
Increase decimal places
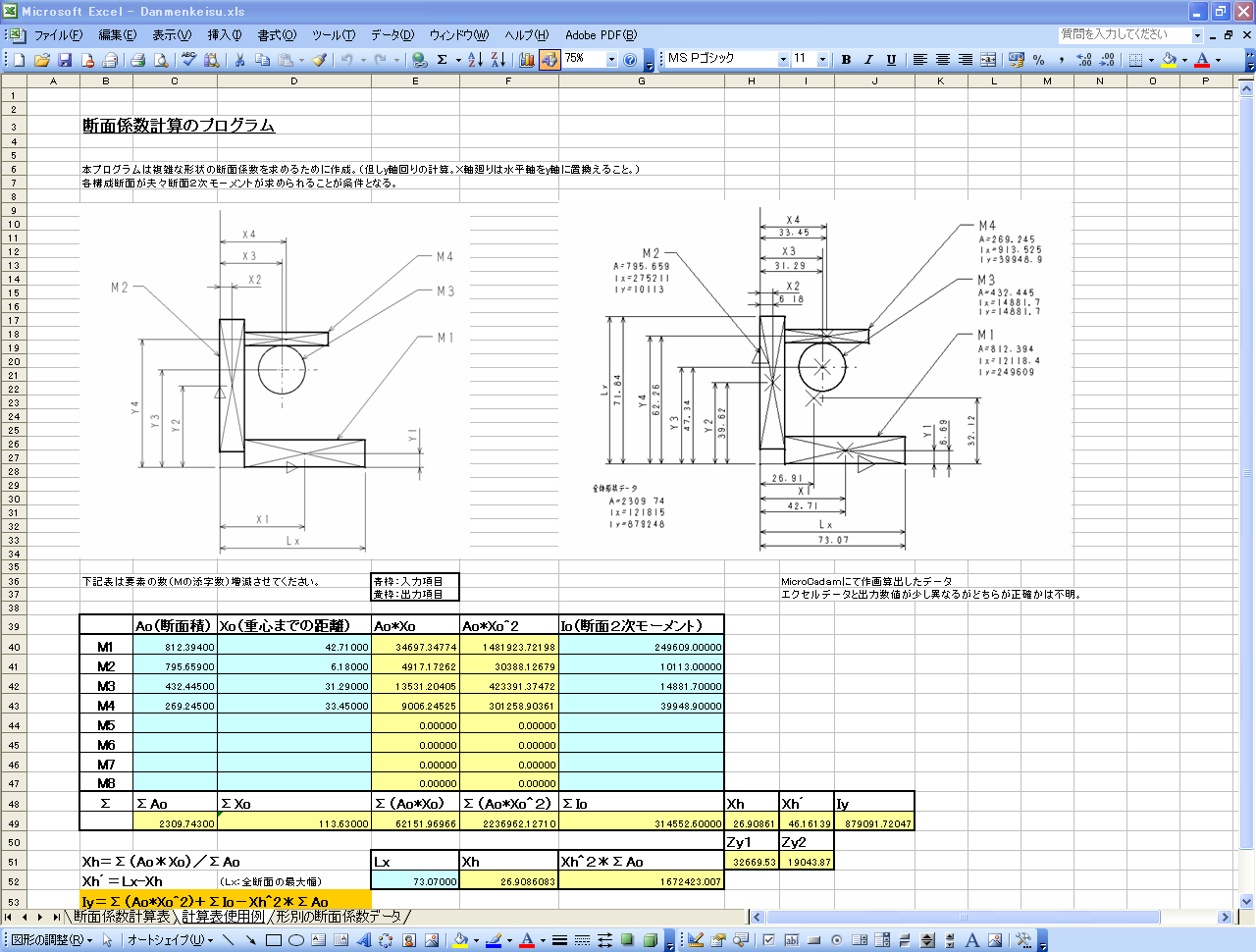[x=1084, y=60]
